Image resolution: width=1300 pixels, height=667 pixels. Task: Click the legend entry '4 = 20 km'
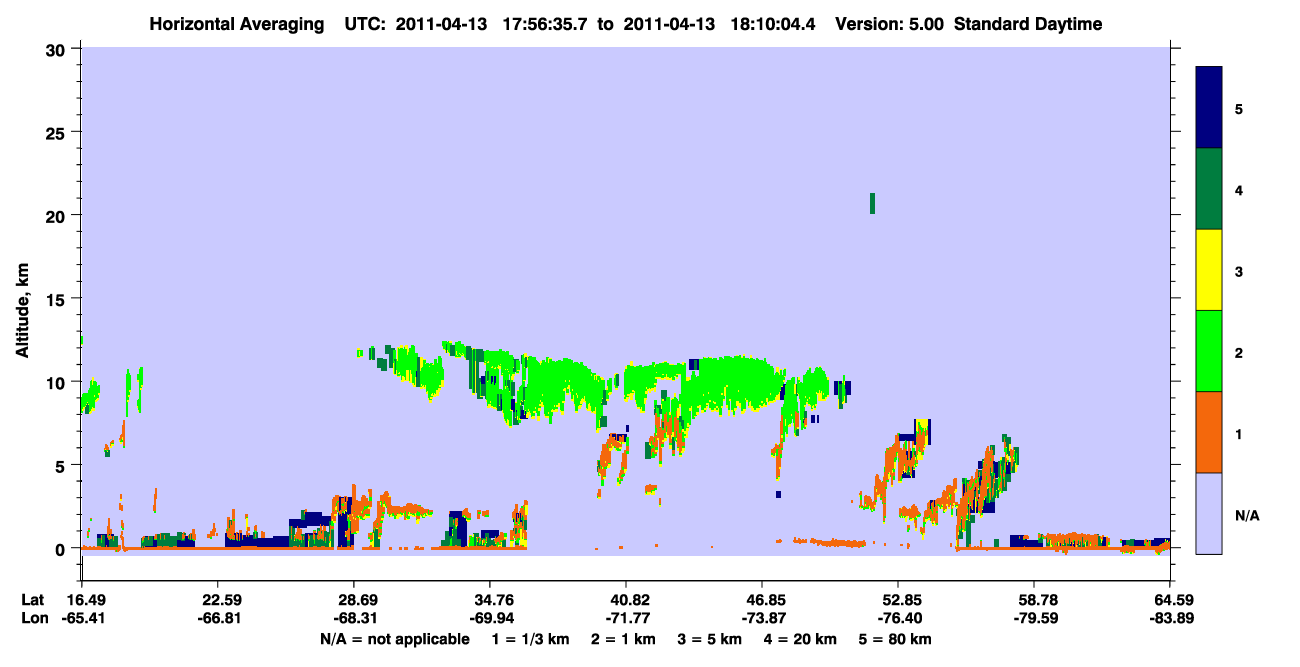(x=799, y=638)
